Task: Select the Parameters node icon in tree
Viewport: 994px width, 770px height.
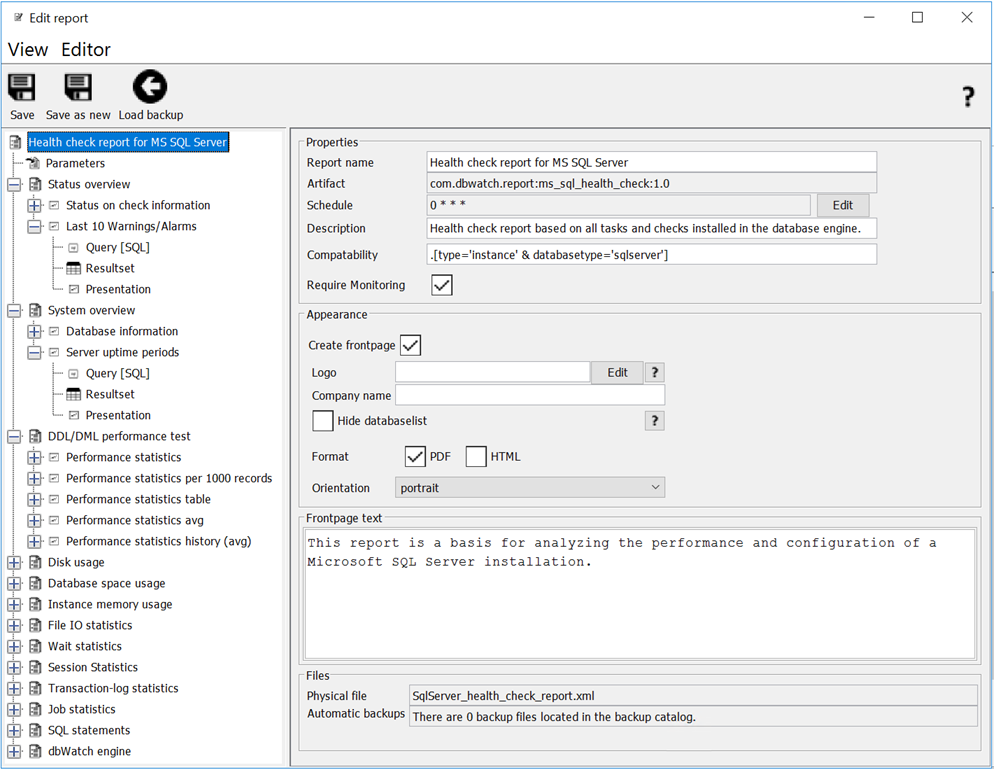Action: pyautogui.click(x=34, y=163)
